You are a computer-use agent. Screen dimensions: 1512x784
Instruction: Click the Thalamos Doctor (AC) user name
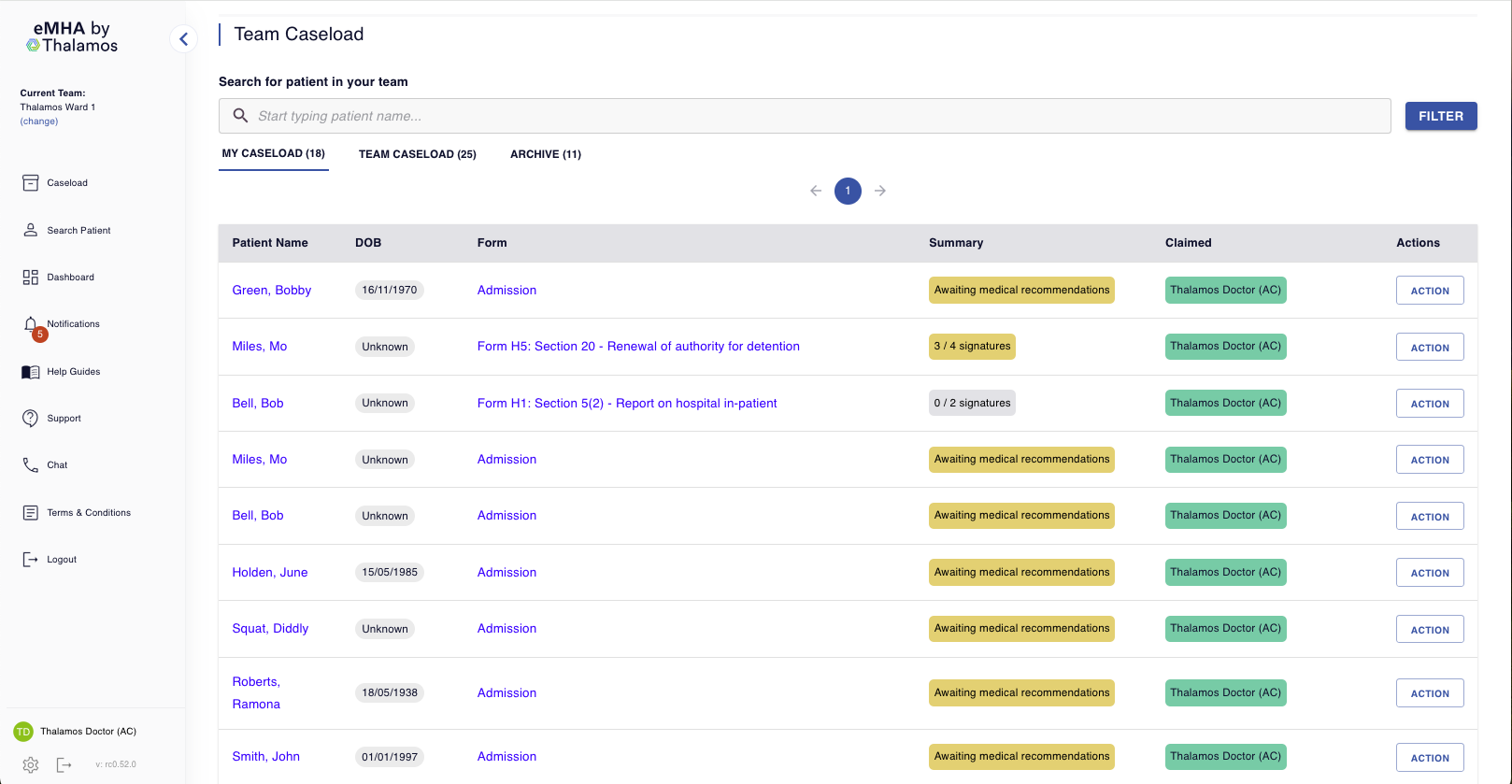click(88, 732)
